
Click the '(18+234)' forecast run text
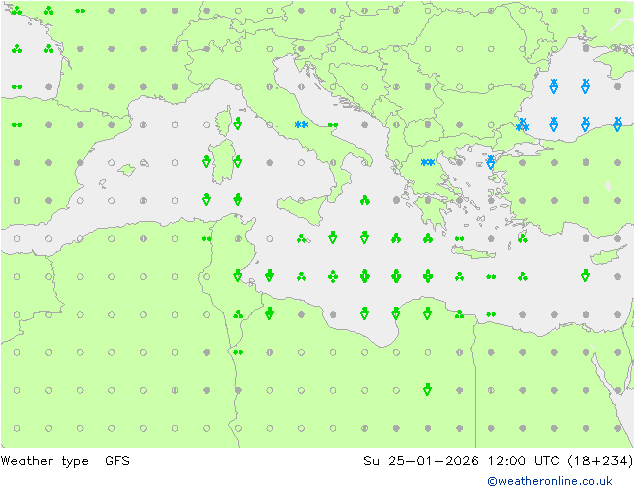point(600,460)
